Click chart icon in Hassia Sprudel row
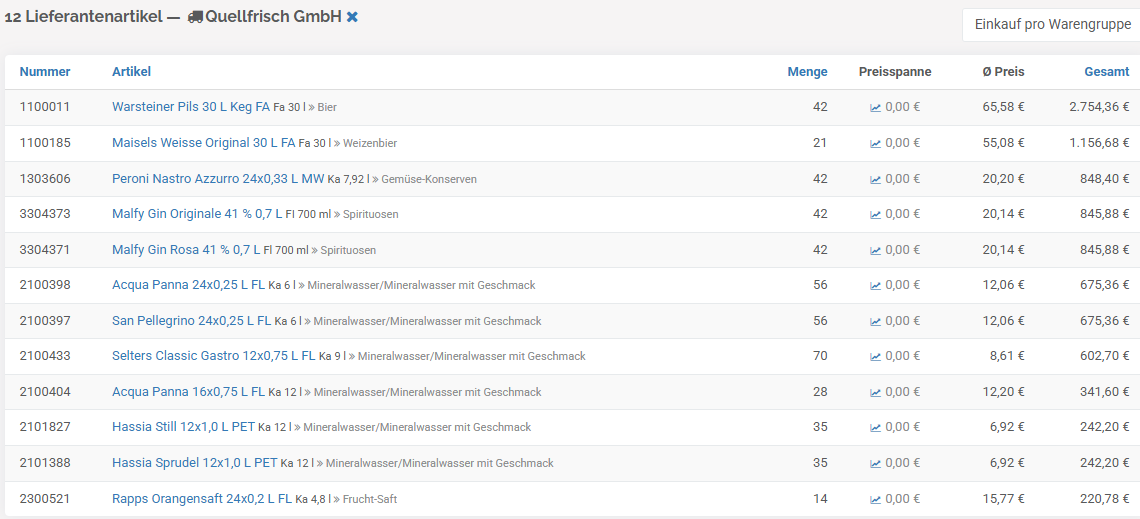The width and height of the screenshot is (1140, 519). [x=876, y=463]
